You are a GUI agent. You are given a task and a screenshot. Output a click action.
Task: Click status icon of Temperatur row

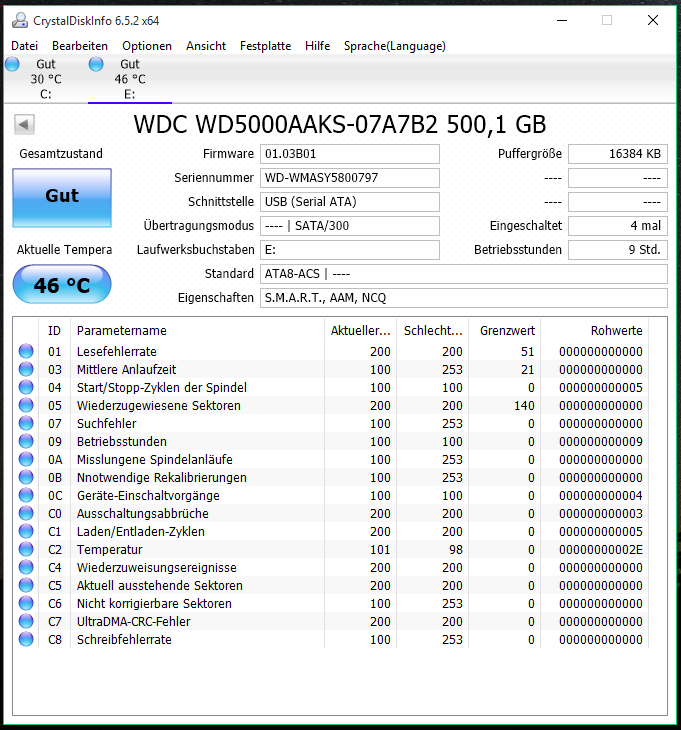pos(26,549)
